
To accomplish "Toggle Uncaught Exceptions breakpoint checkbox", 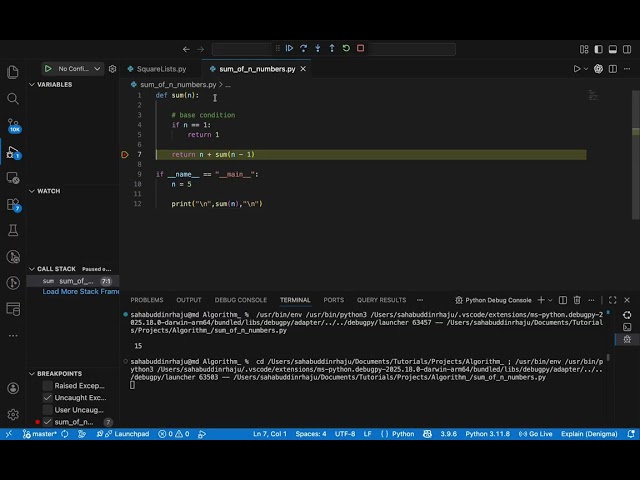I will 47,398.
